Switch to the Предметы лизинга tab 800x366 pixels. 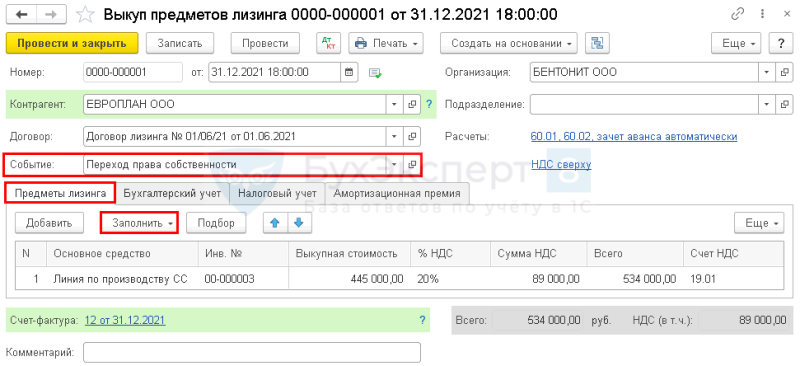point(60,193)
